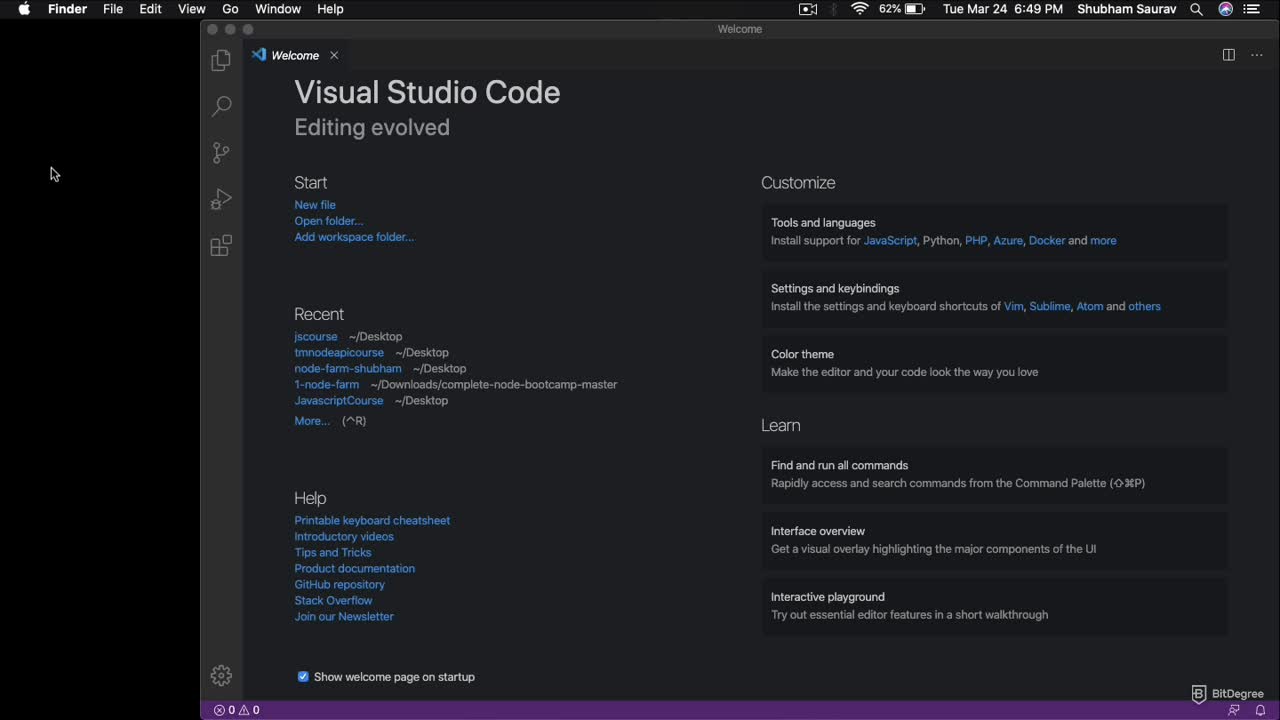
Task: Open Find and run all commands card
Action: click(x=995, y=474)
